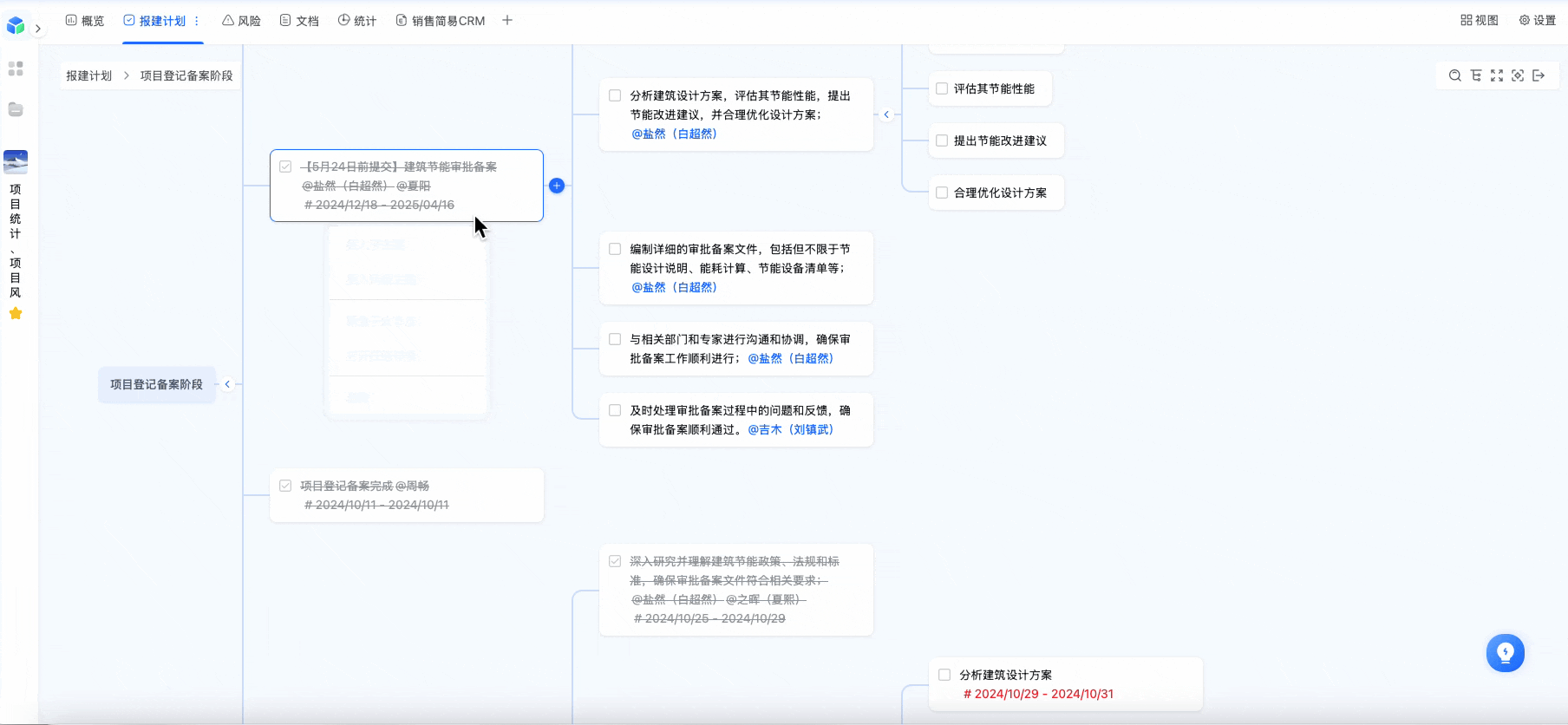Viewport: 1568px width, 725px height.
Task: Open the blue lightbulb assistant button
Action: [x=1506, y=653]
